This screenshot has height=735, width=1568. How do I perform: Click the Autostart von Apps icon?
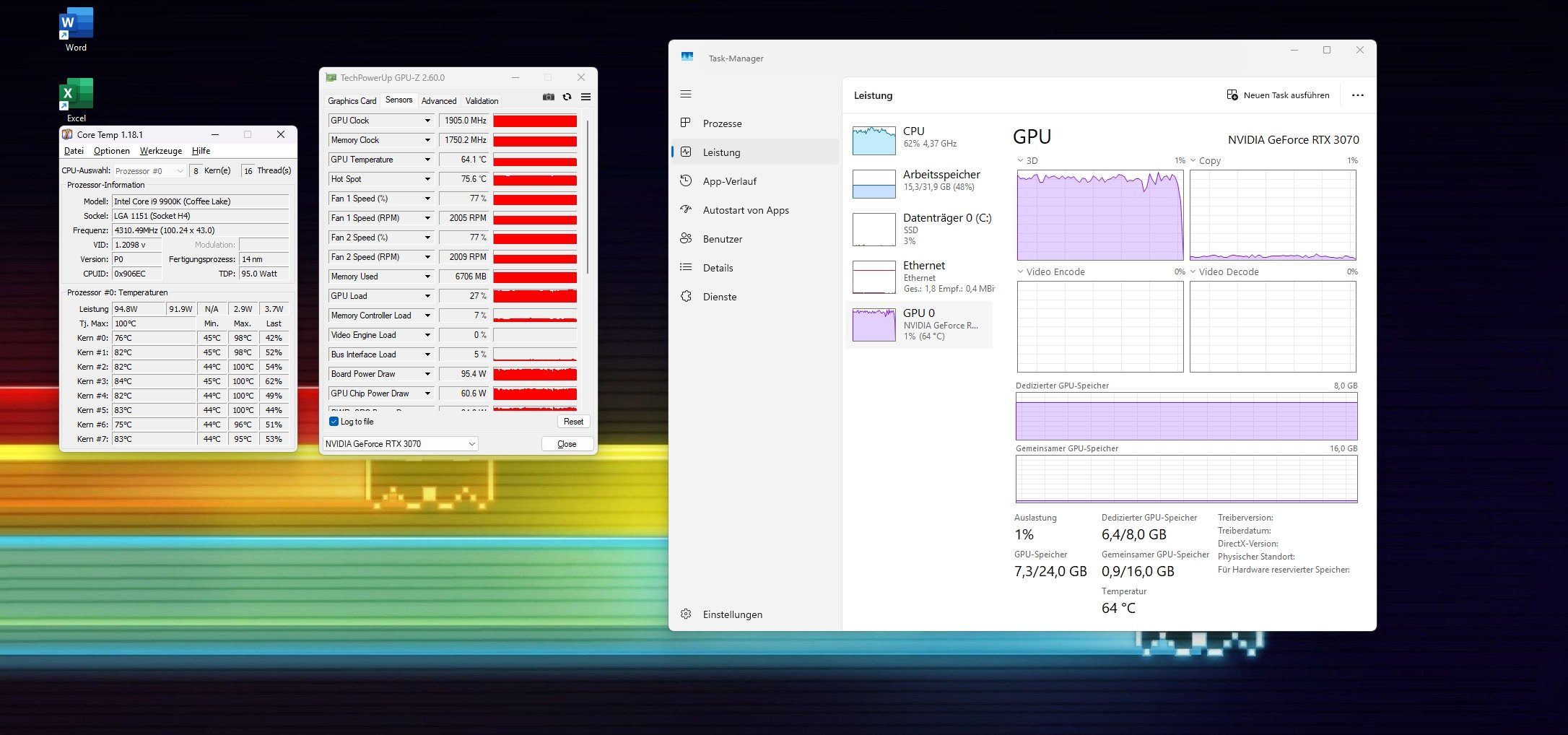coord(686,210)
